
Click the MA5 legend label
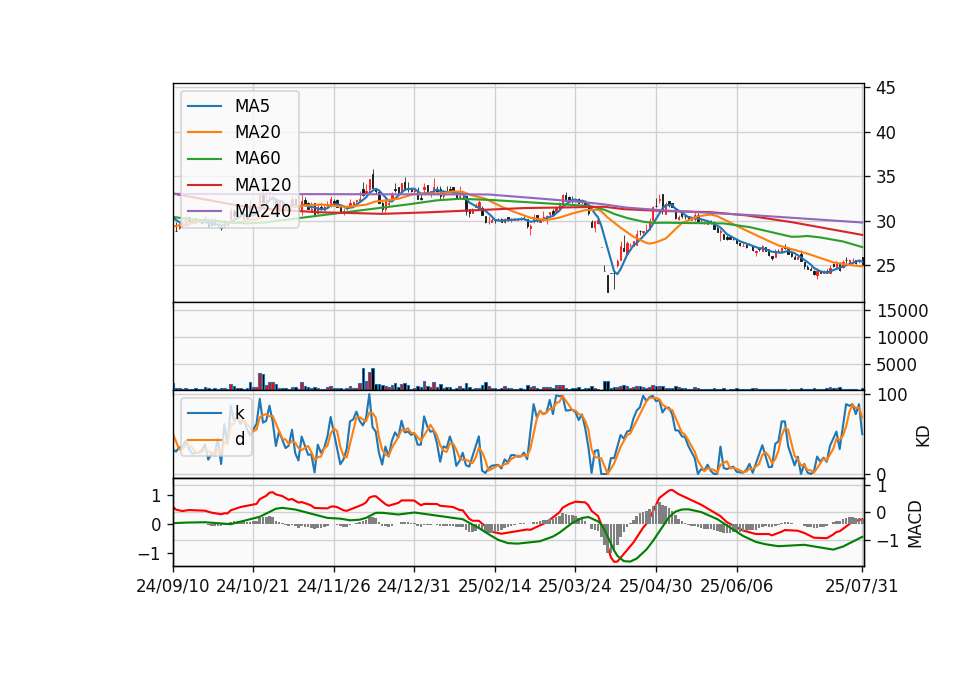coord(252,106)
